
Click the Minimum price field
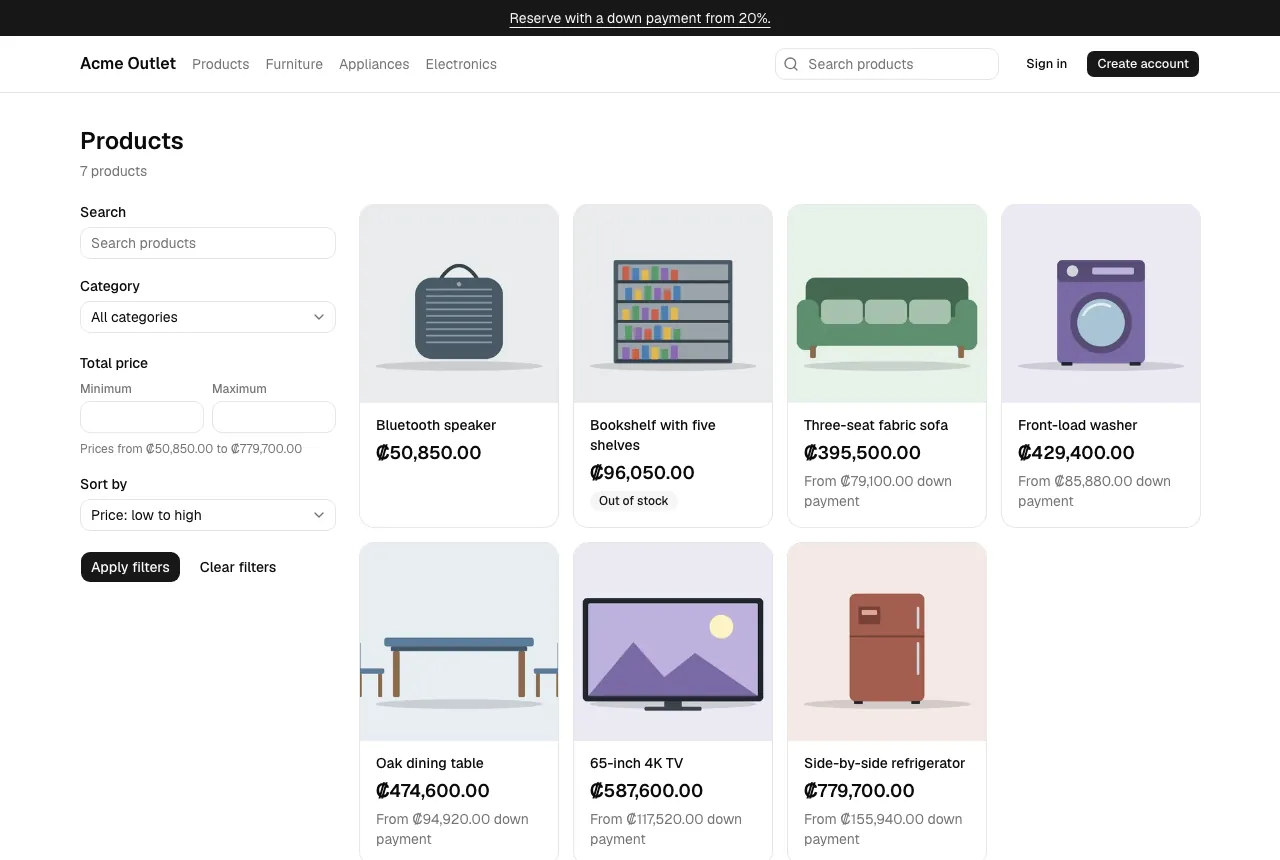142,417
